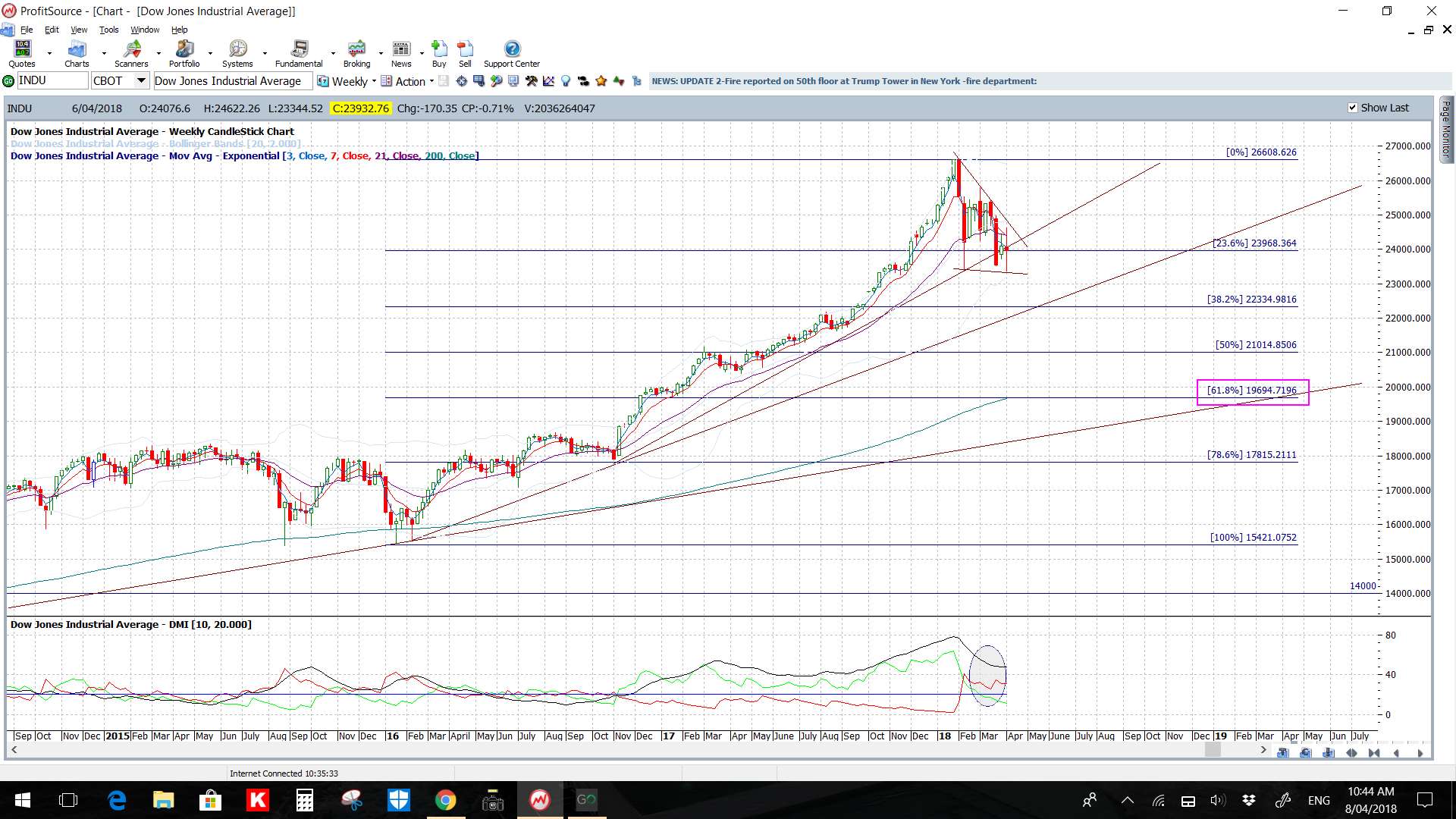Click the expand chart horizontally arrows icon
This screenshot has height=819, width=1456.
1351,753
